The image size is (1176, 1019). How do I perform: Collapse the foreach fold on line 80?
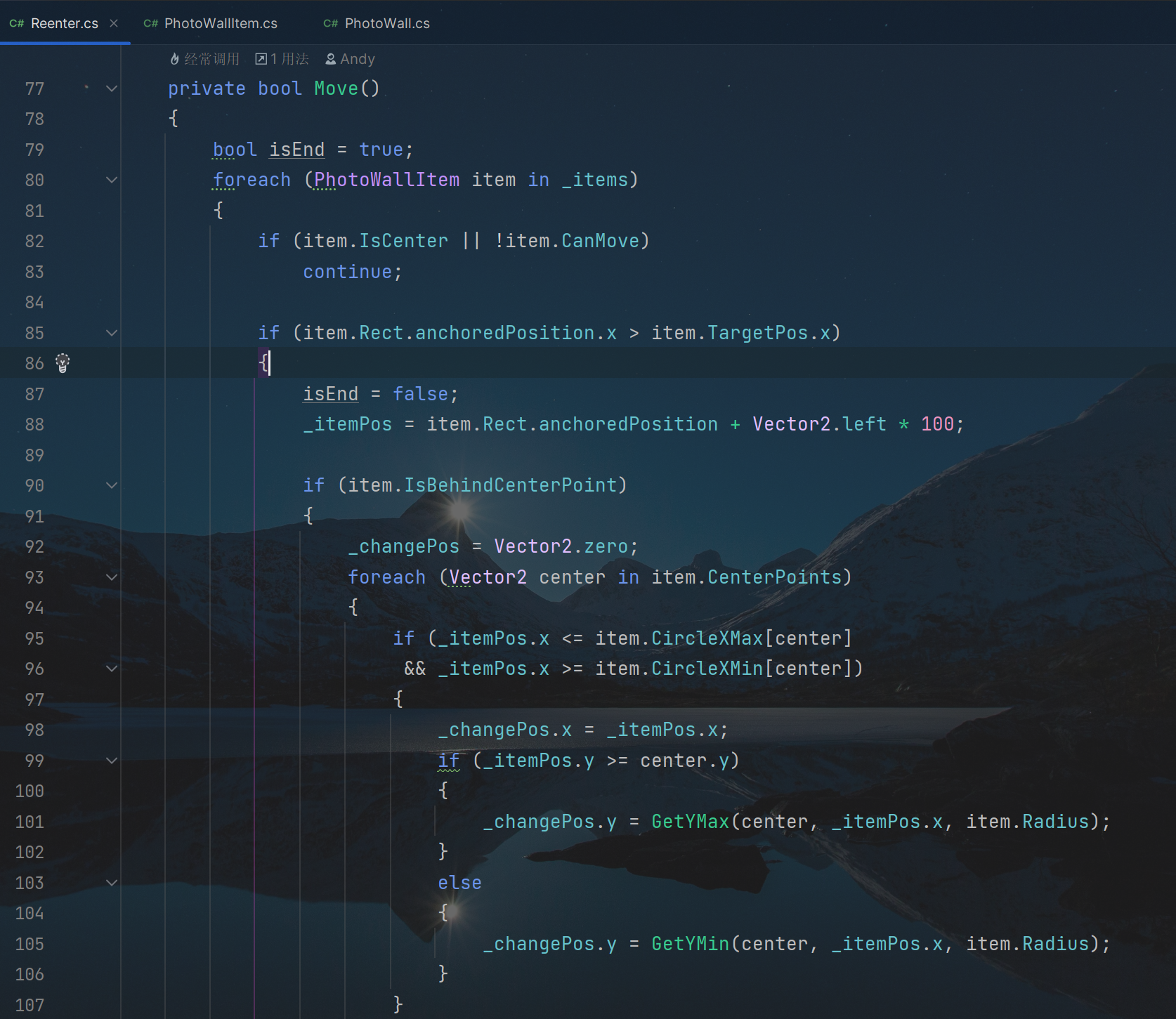[112, 180]
